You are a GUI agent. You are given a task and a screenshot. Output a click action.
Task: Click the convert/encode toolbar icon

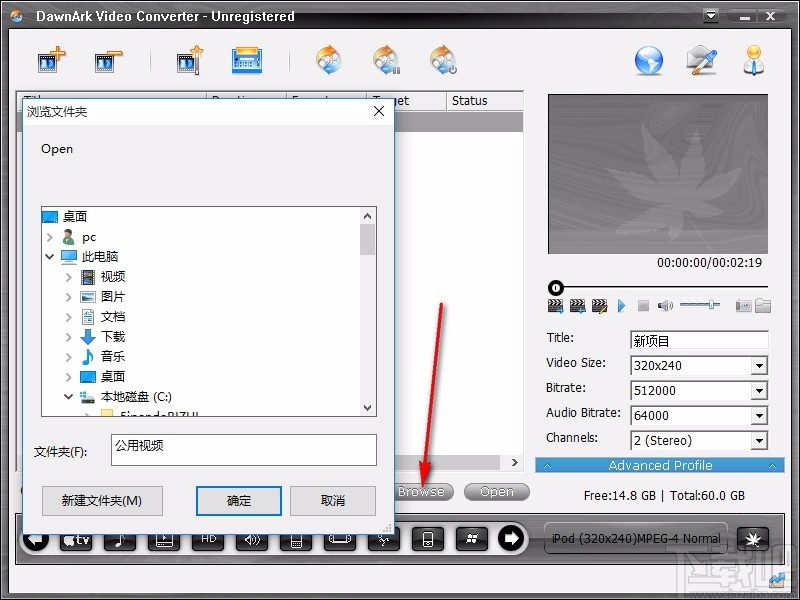tap(246, 60)
